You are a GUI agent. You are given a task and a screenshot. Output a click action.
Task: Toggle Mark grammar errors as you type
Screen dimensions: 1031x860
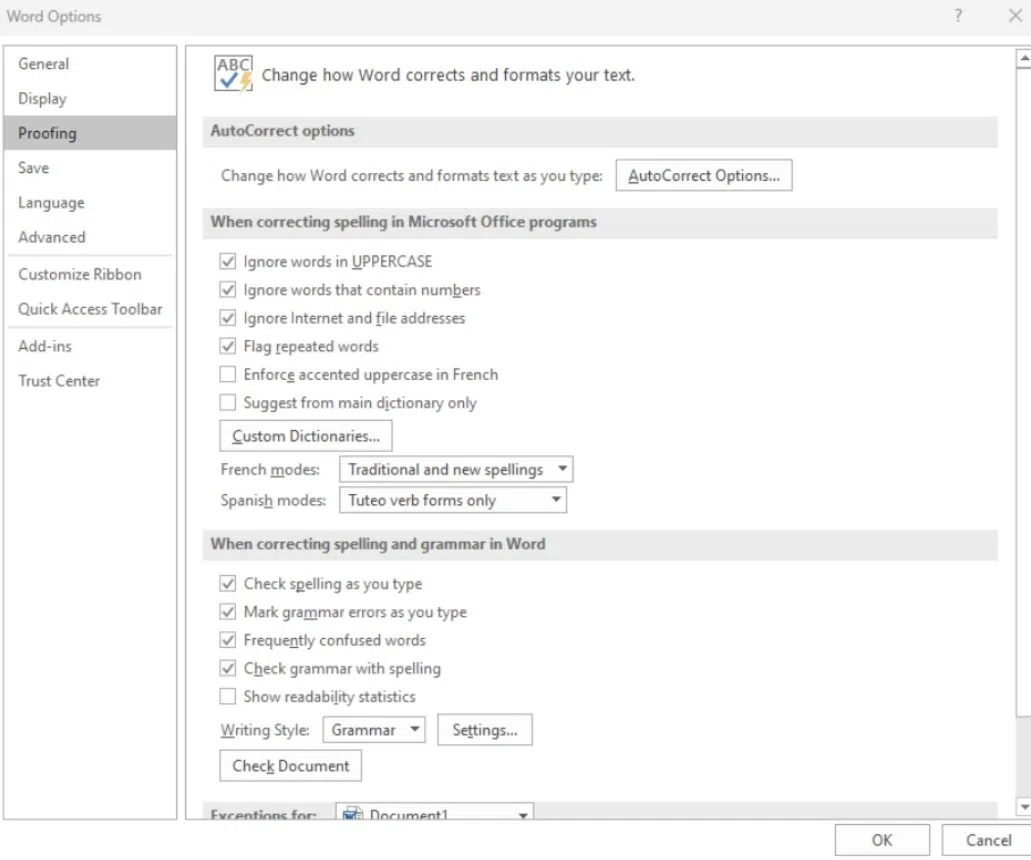click(x=228, y=611)
